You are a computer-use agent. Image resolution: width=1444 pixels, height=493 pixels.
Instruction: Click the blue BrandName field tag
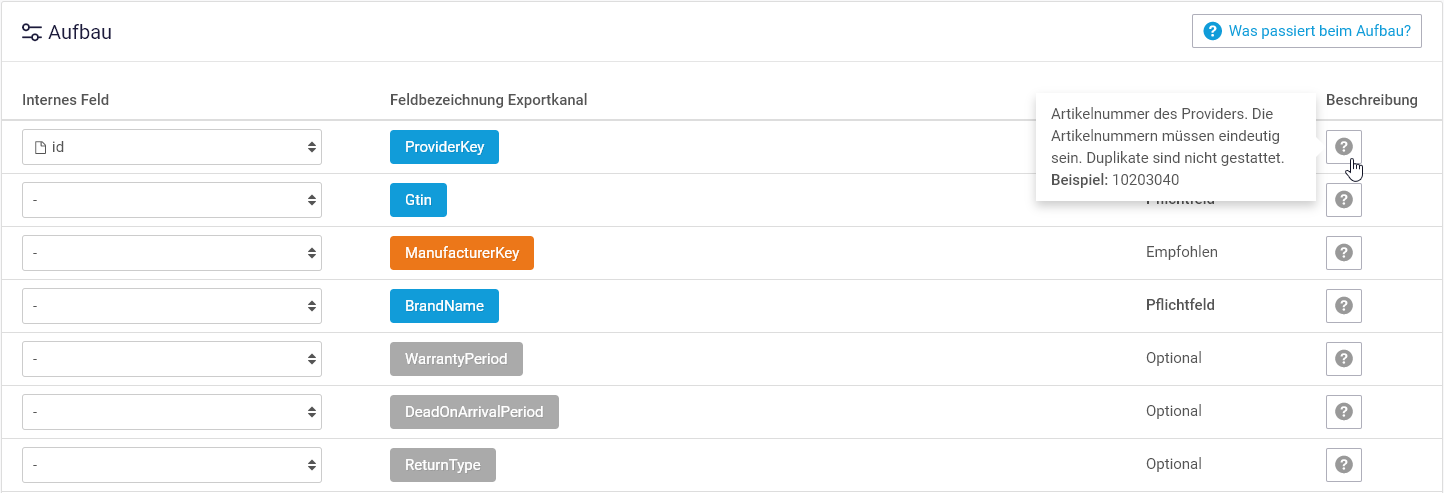(444, 306)
